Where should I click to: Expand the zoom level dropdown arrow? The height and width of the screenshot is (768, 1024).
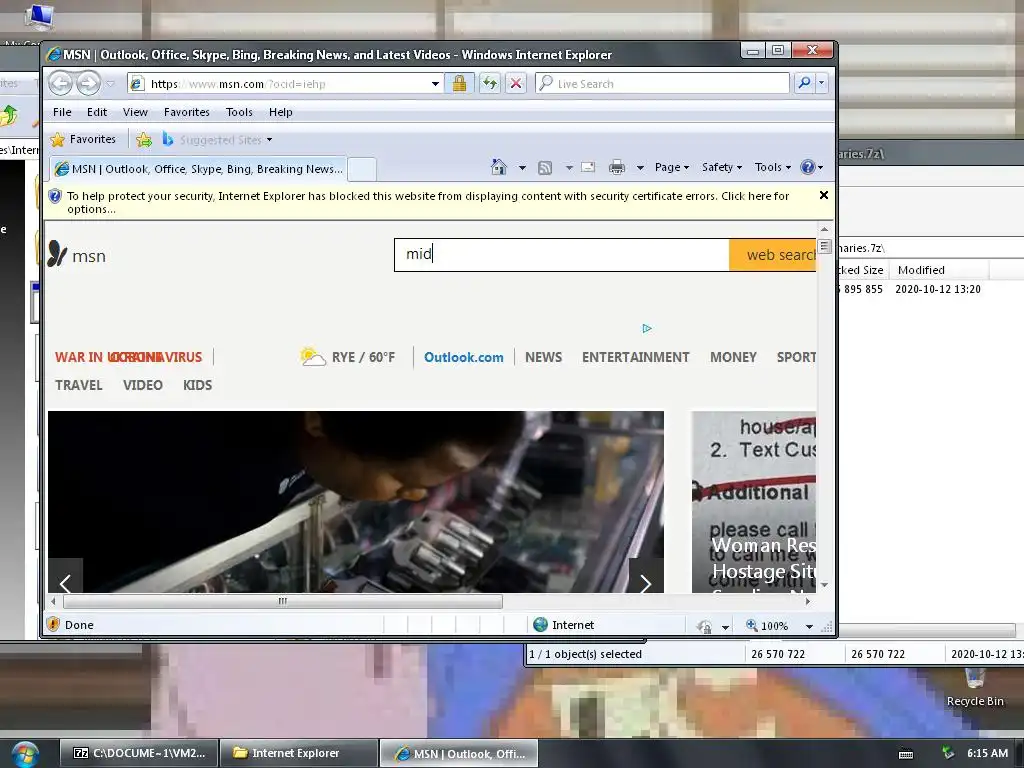[809, 626]
